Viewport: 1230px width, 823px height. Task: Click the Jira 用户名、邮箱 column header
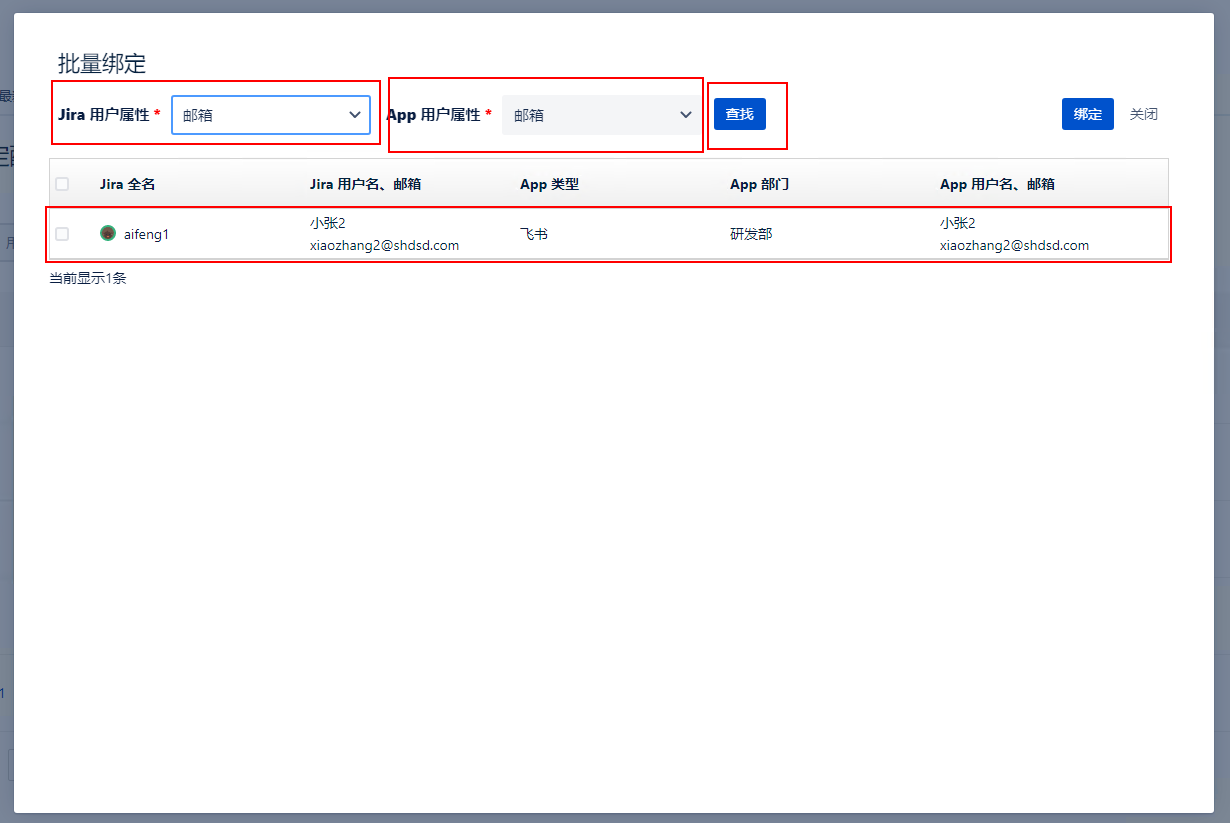click(x=365, y=184)
